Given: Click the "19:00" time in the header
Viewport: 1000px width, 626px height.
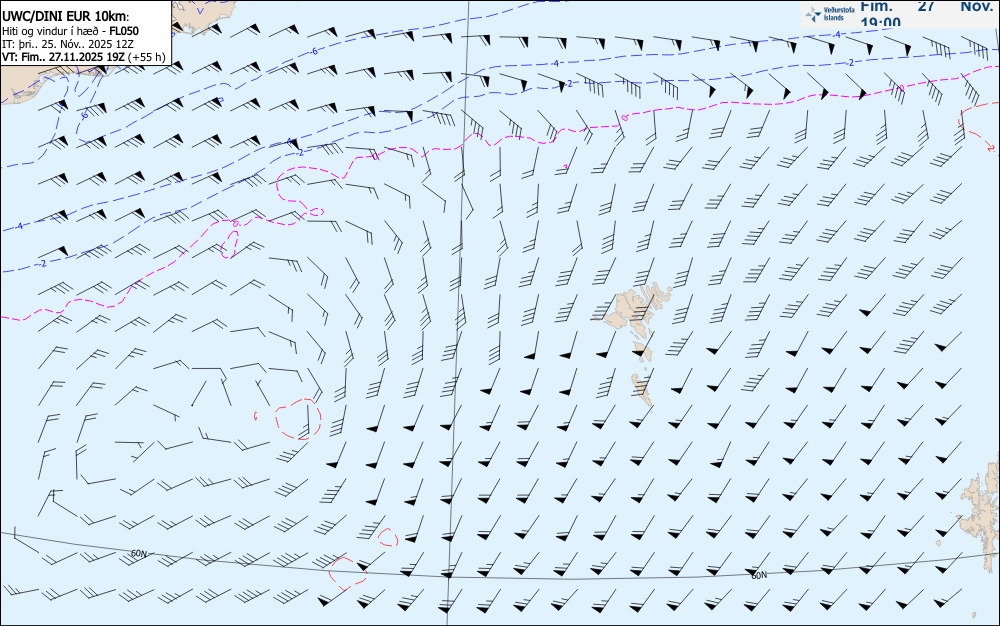Looking at the screenshot, I should (x=881, y=22).
